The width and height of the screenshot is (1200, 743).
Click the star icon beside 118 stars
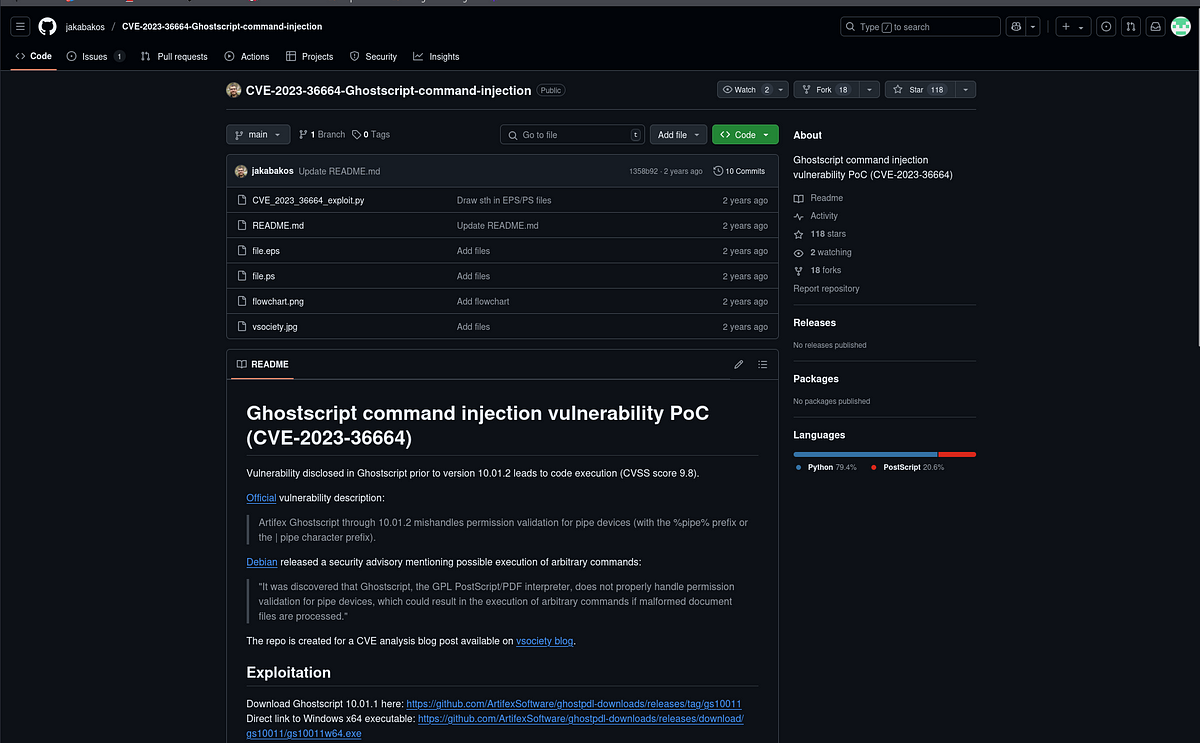coord(798,234)
